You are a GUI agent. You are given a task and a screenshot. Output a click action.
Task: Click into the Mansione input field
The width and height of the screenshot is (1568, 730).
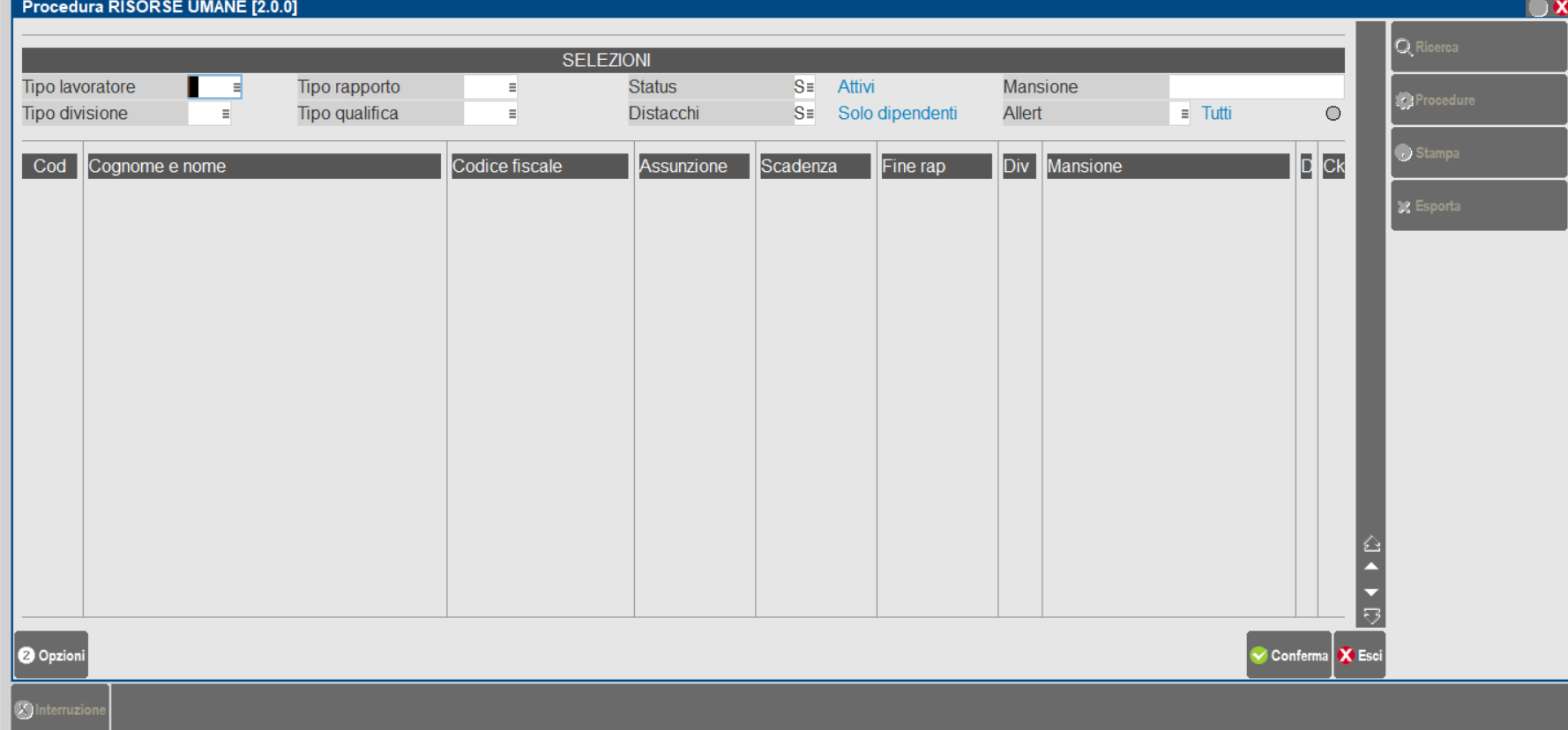pyautogui.click(x=1255, y=87)
